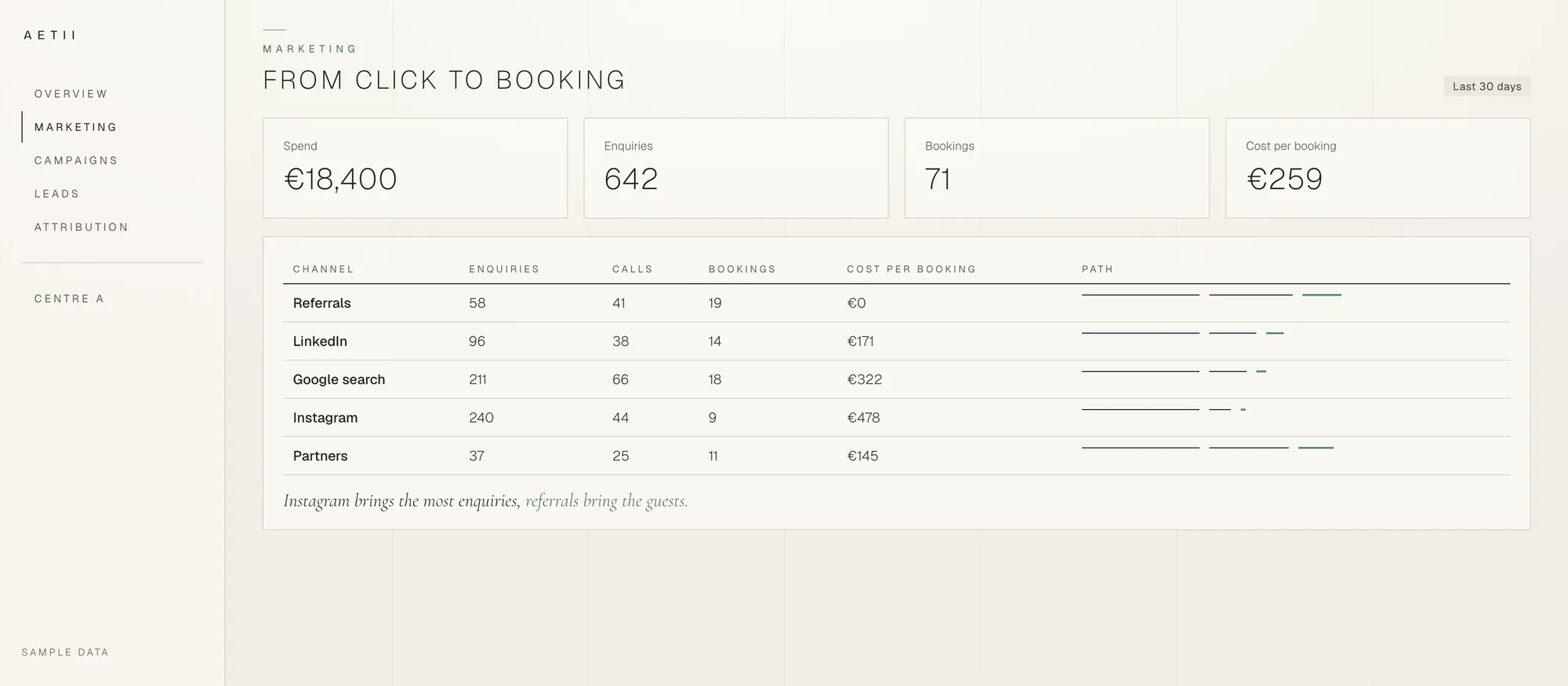This screenshot has height=686, width=1568.
Task: Click Instagram's enquiries value 240
Action: click(481, 418)
